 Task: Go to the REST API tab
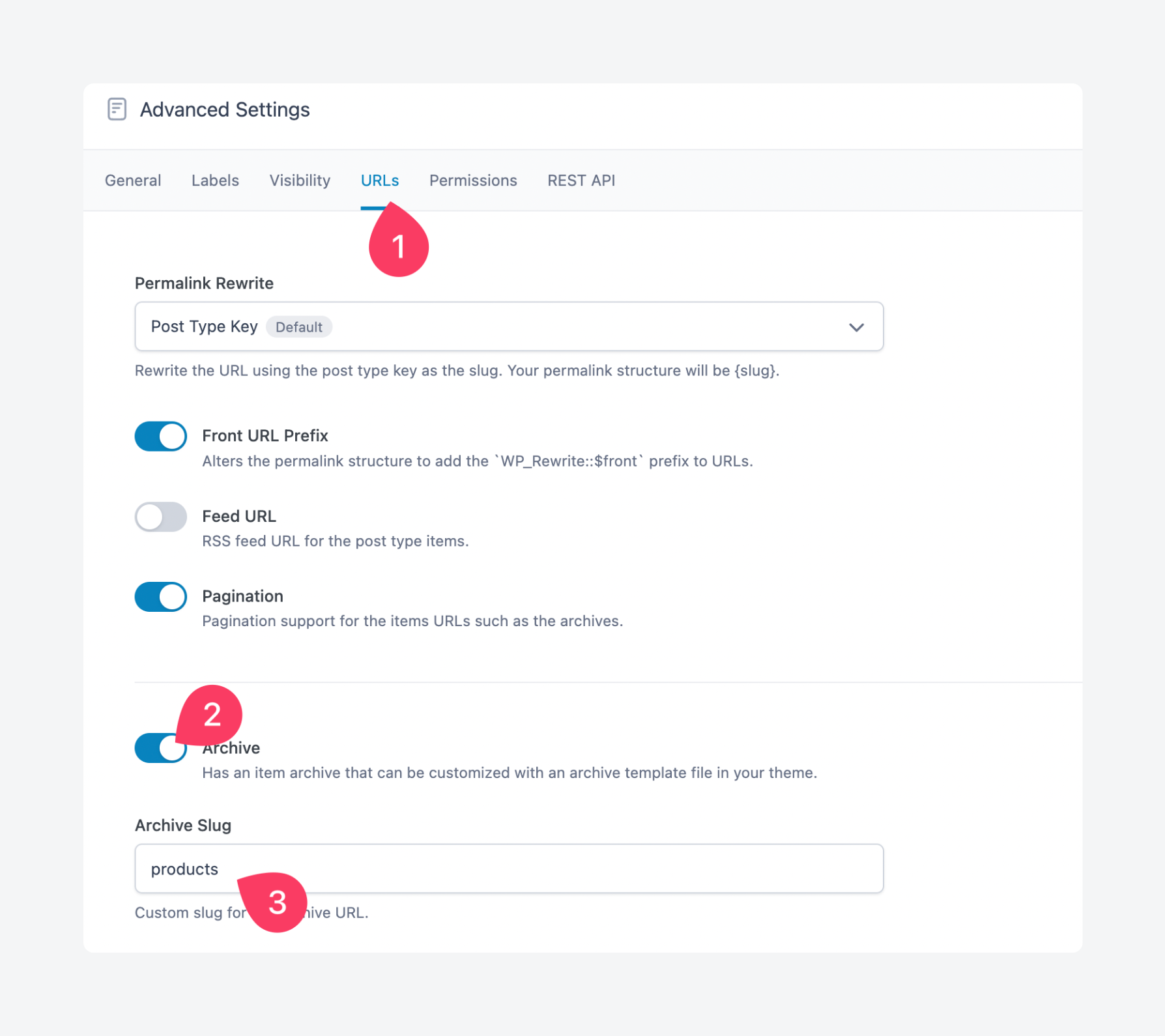coord(581,180)
